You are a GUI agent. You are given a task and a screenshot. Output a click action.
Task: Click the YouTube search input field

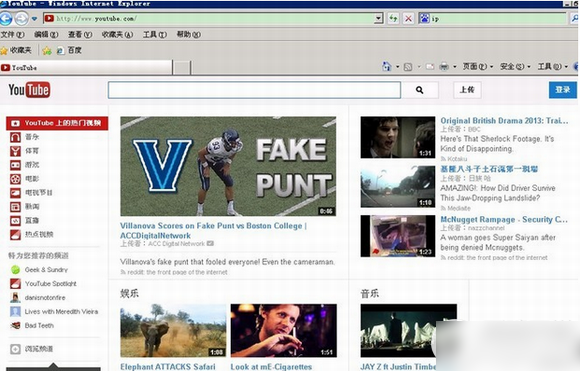(254, 90)
